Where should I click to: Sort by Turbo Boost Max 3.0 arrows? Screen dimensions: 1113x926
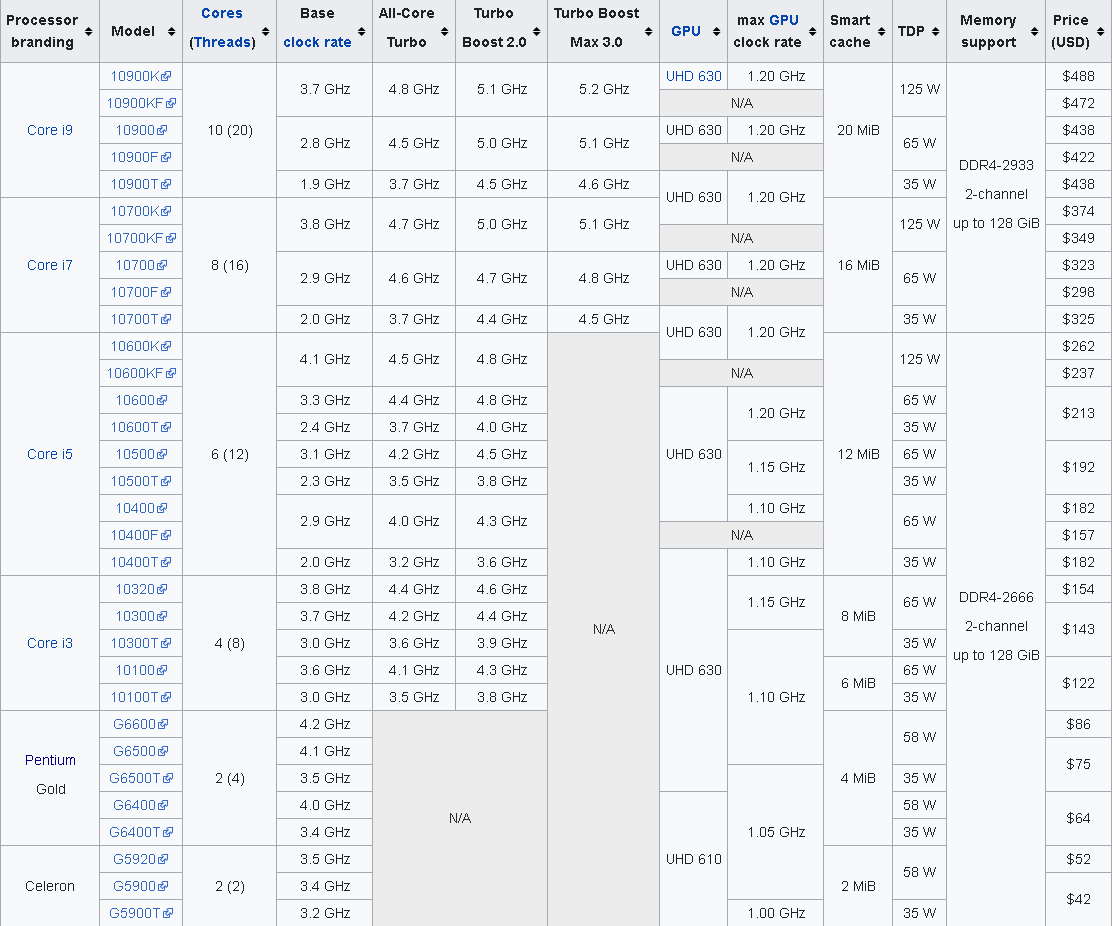pos(648,31)
